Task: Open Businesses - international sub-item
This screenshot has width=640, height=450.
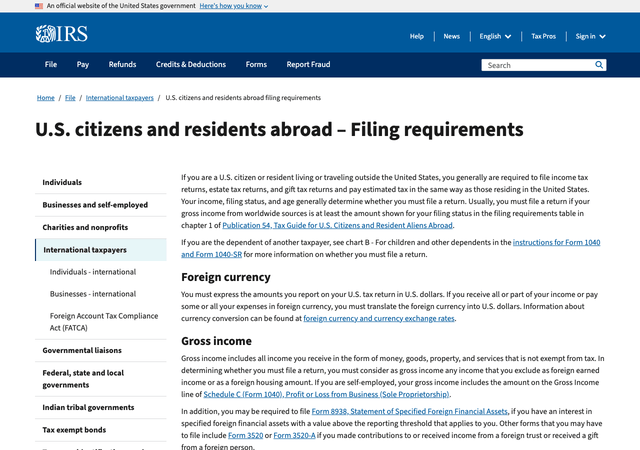Action: (93, 294)
